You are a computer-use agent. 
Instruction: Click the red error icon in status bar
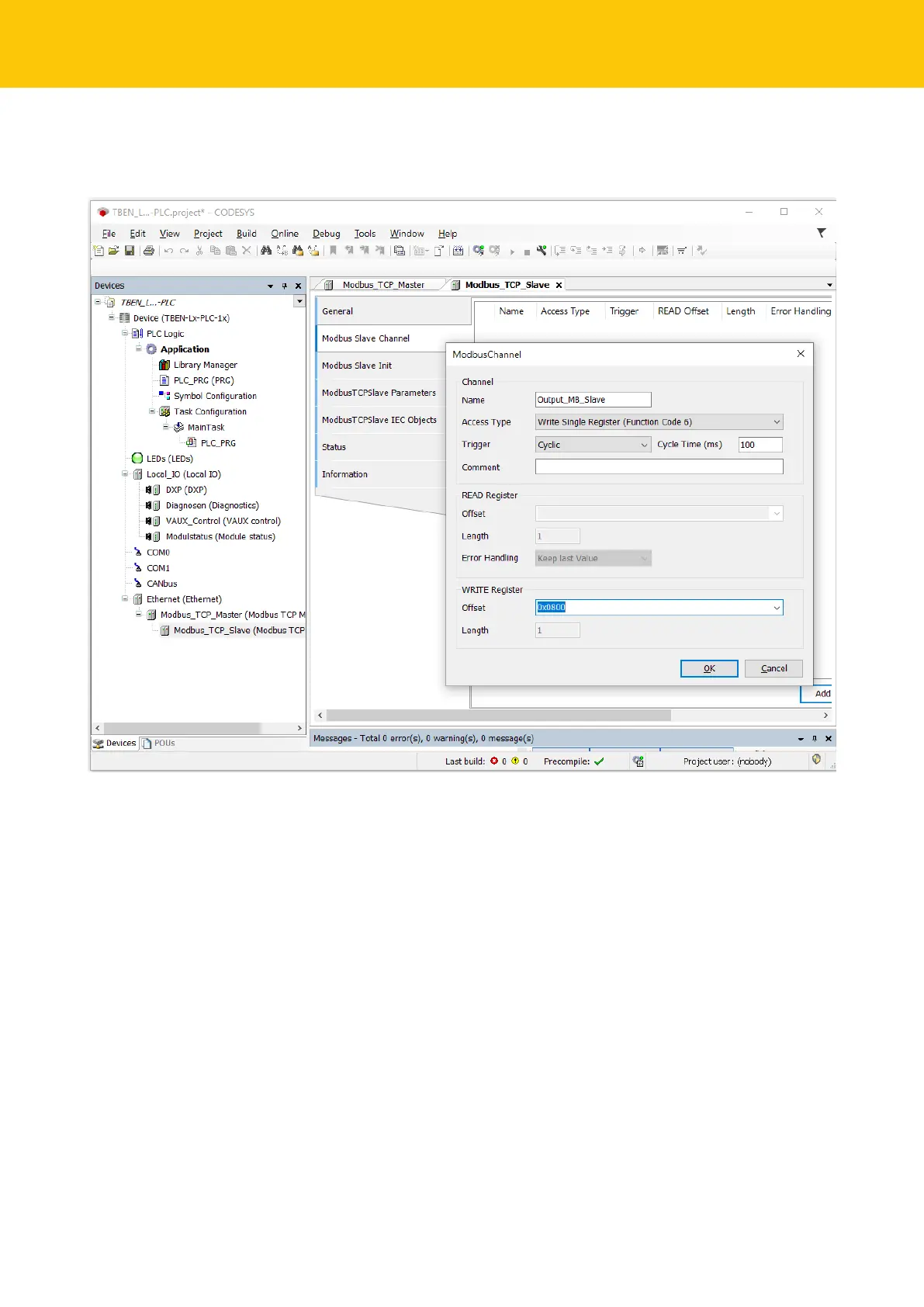point(494,761)
